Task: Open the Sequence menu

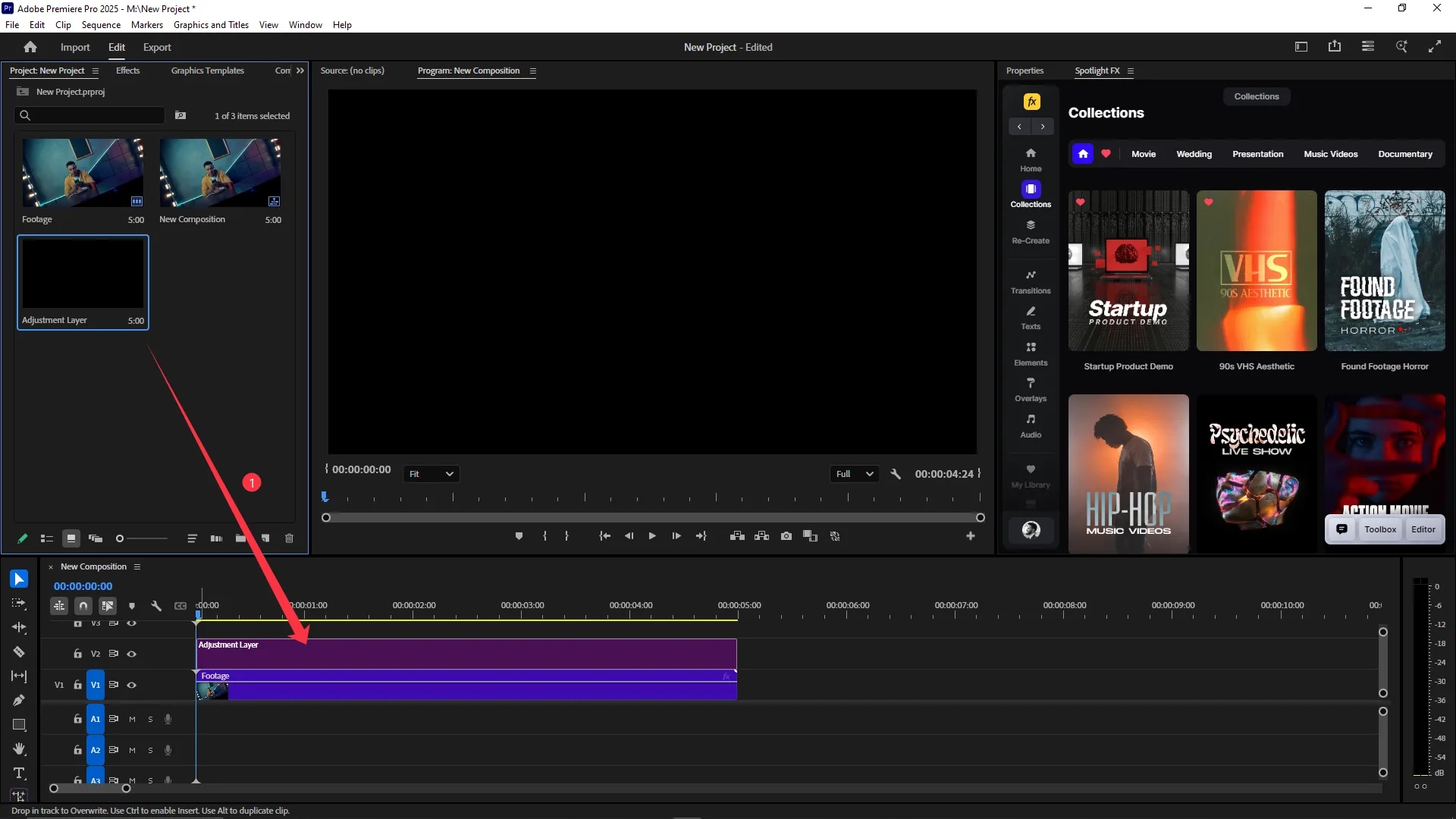Action: pyautogui.click(x=101, y=25)
